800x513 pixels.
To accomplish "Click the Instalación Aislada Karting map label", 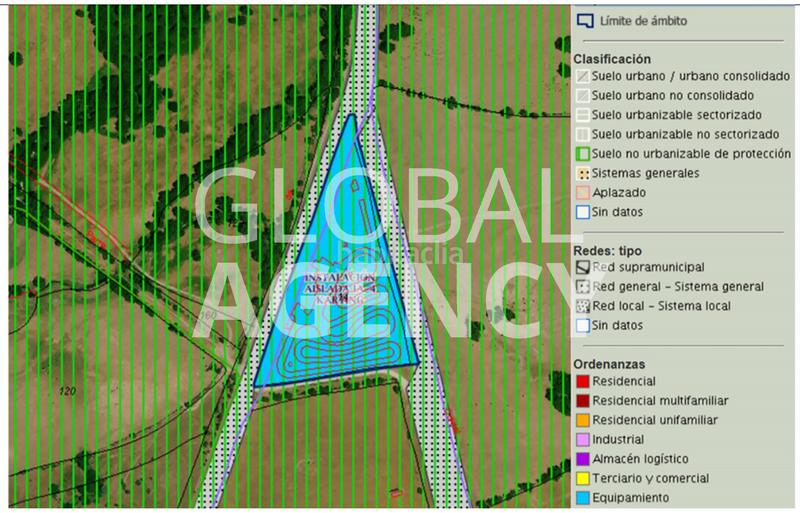I will 340,287.
